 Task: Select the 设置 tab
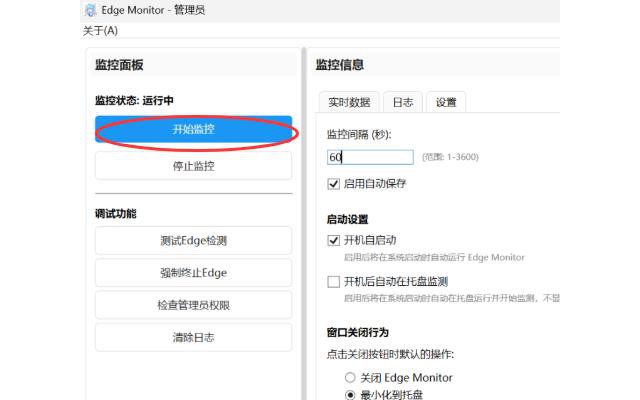point(446,102)
